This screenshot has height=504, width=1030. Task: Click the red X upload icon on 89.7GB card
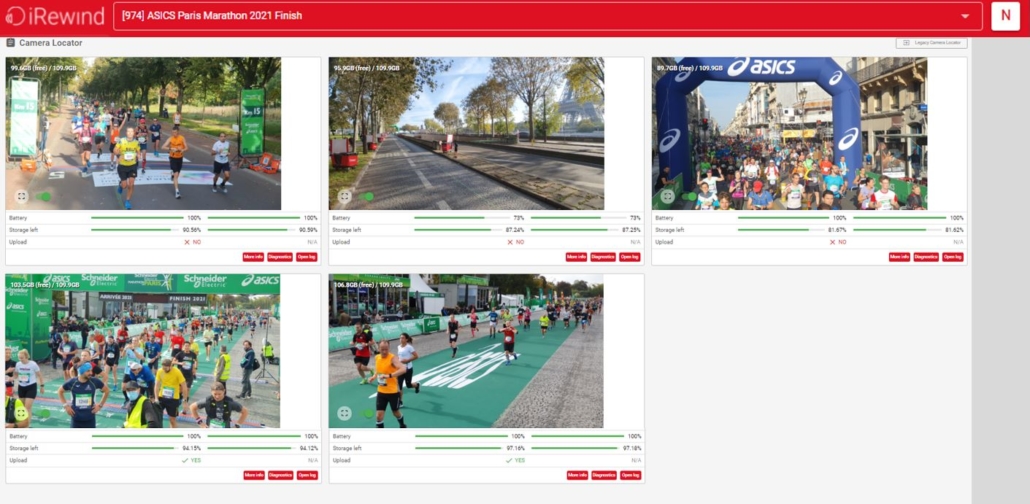(x=833, y=242)
